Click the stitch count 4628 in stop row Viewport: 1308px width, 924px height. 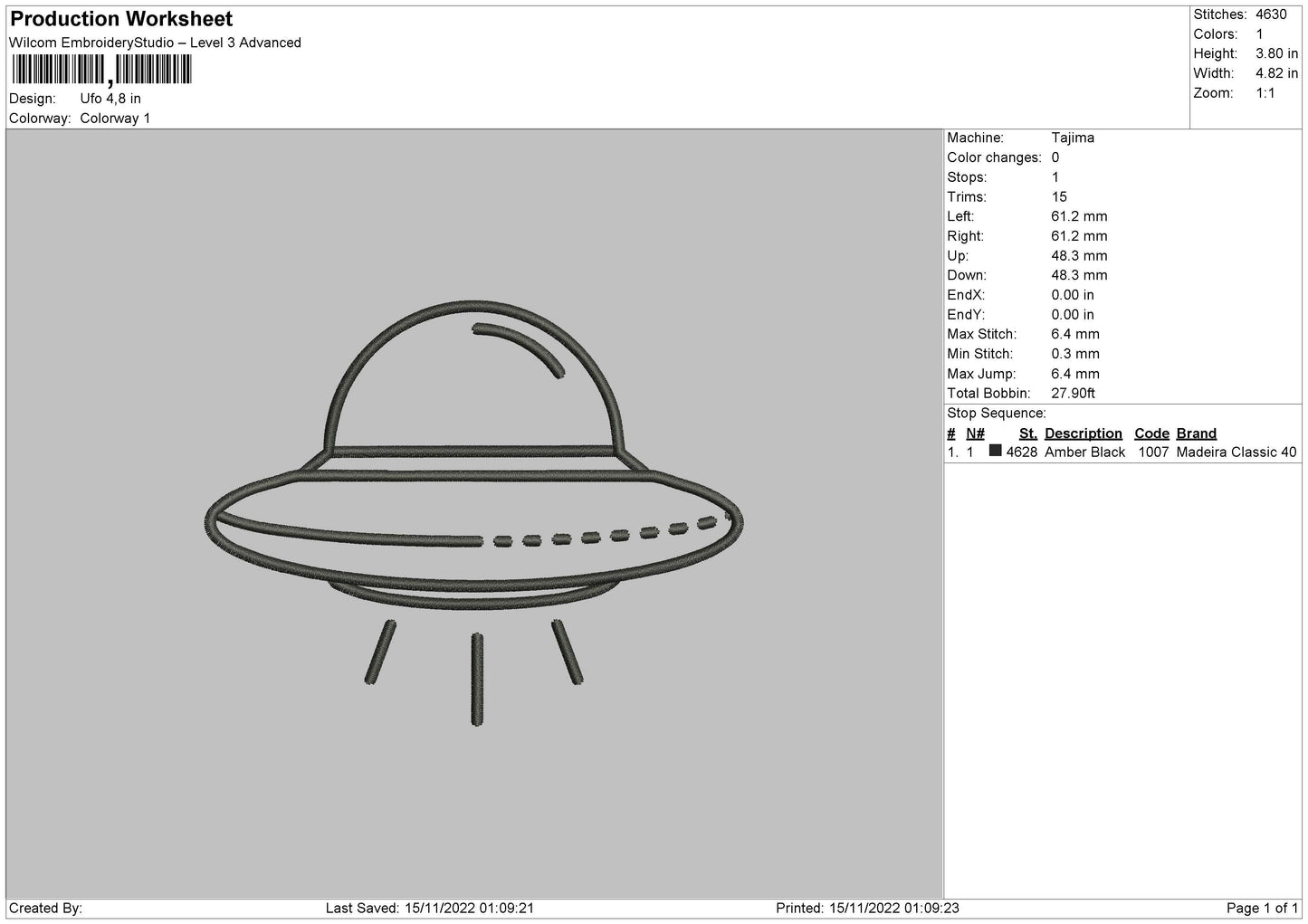point(1022,452)
